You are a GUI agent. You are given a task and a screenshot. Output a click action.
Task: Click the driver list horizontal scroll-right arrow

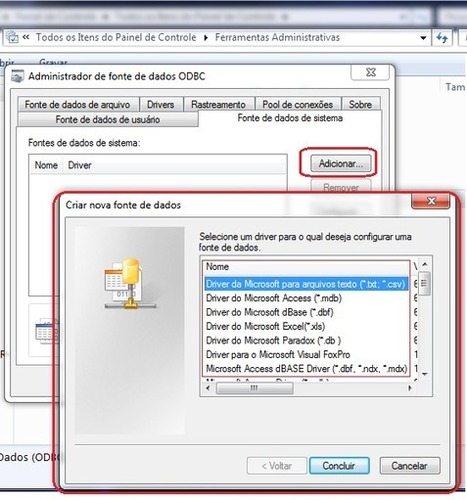tap(410, 388)
